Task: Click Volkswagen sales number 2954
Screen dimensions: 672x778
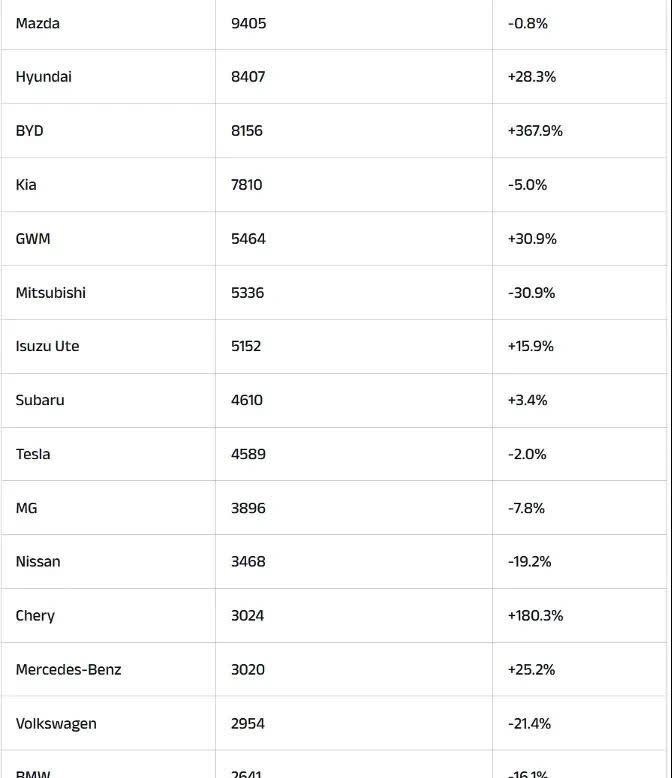Action: pyautogui.click(x=248, y=724)
